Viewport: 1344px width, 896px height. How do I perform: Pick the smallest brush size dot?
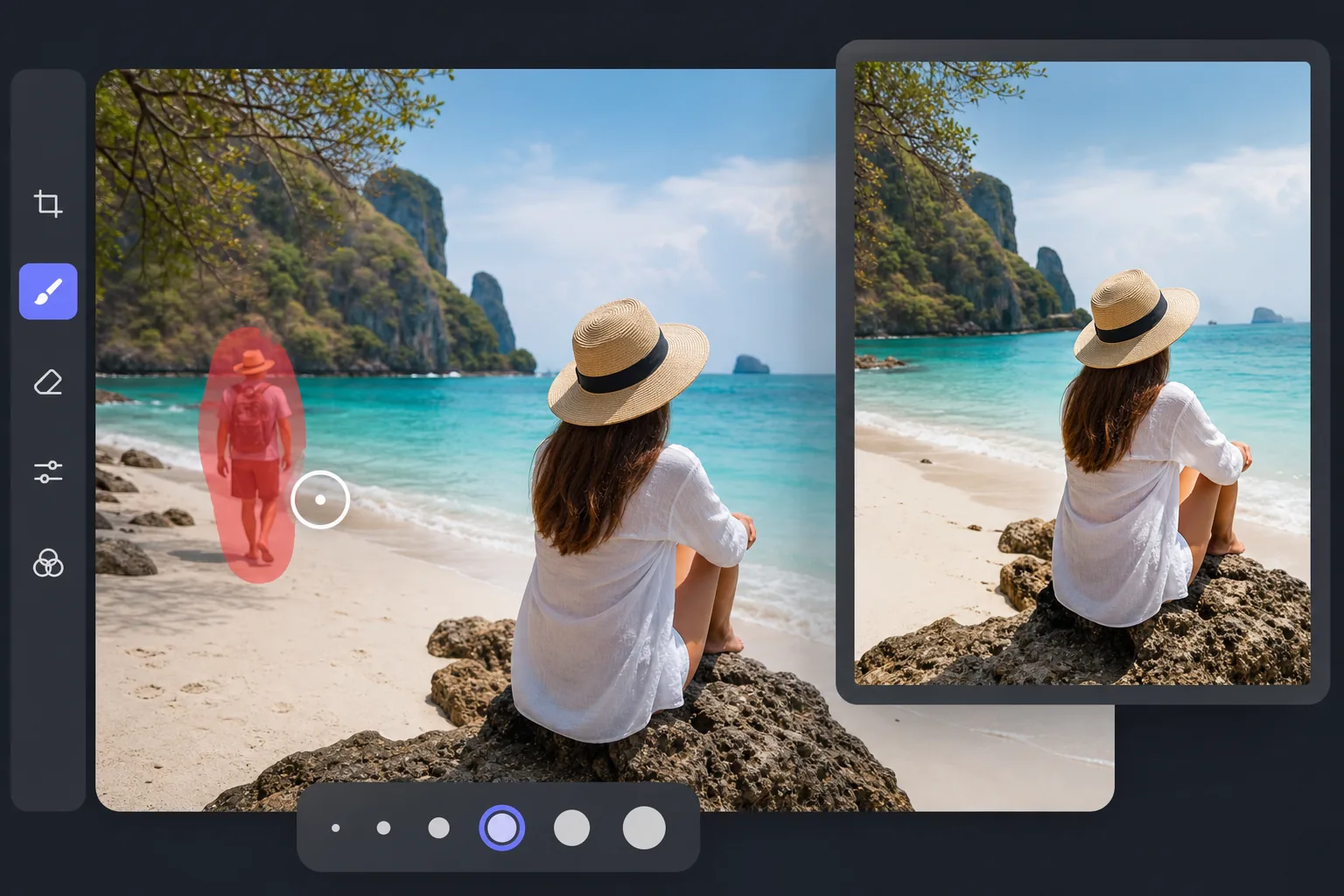[336, 828]
